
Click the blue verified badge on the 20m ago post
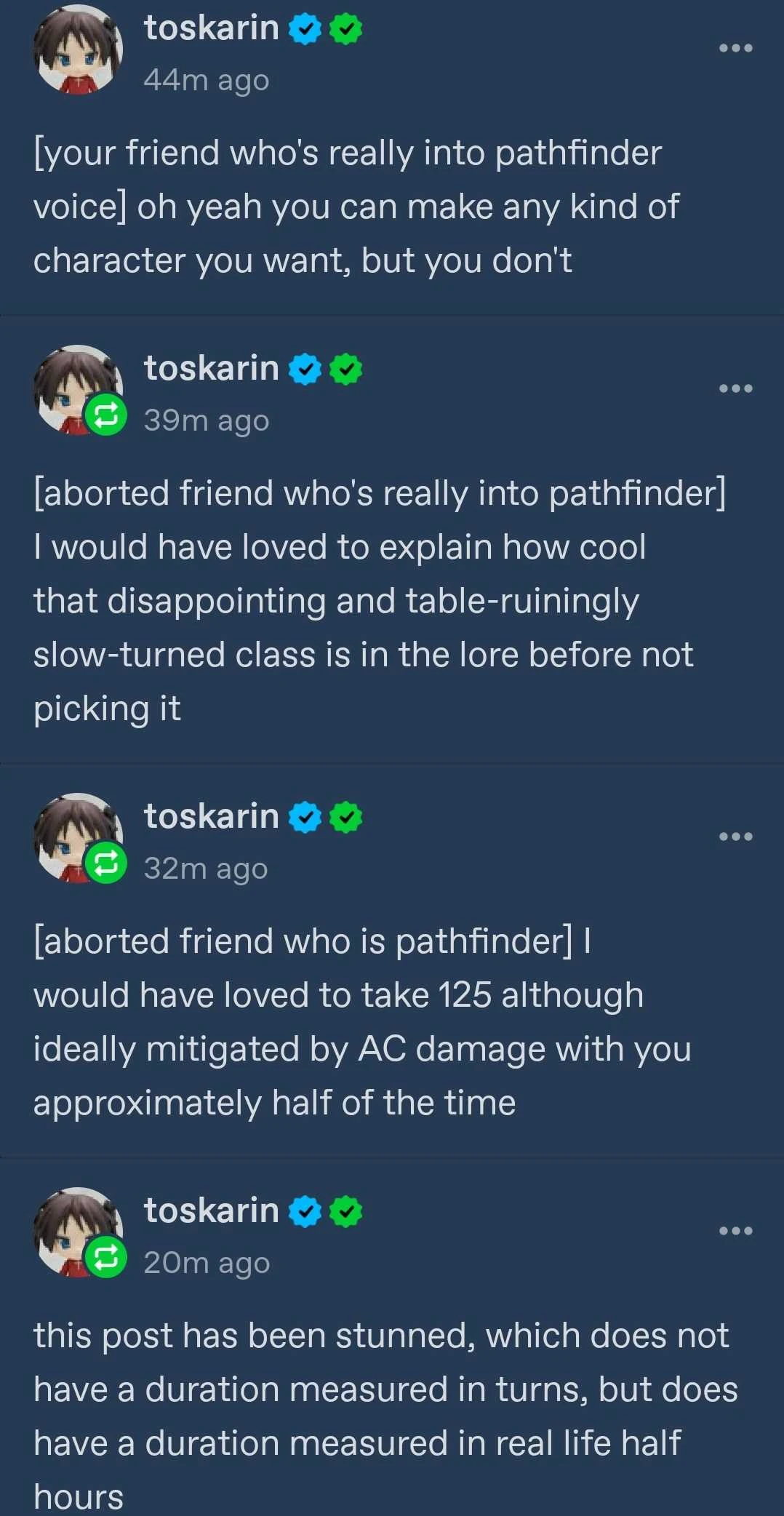tap(305, 1212)
